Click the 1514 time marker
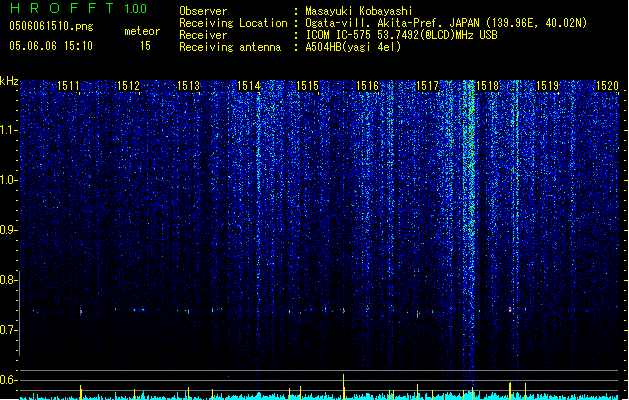629x400 pixels. [249, 86]
